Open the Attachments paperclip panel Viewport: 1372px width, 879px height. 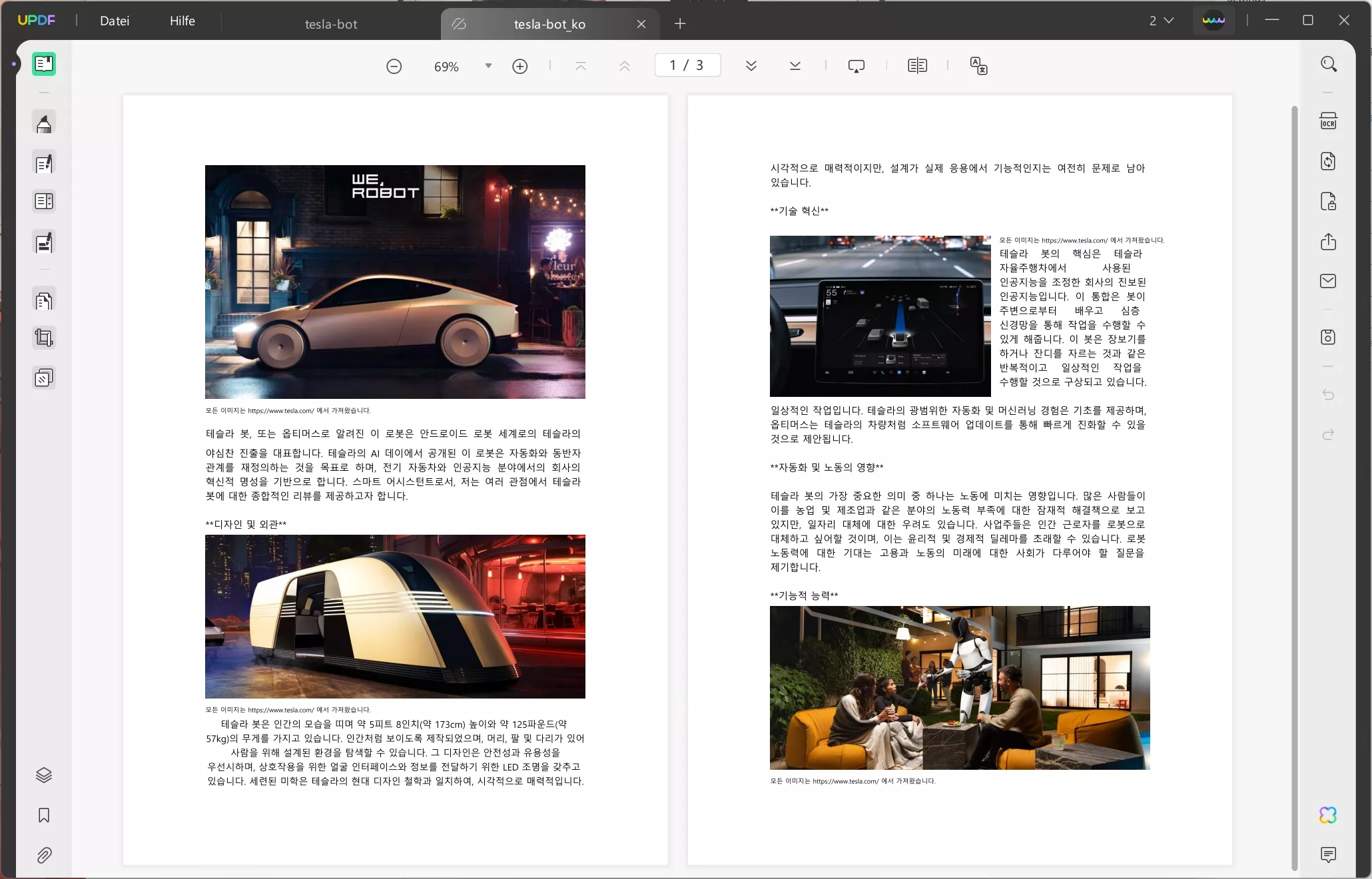pyautogui.click(x=44, y=855)
